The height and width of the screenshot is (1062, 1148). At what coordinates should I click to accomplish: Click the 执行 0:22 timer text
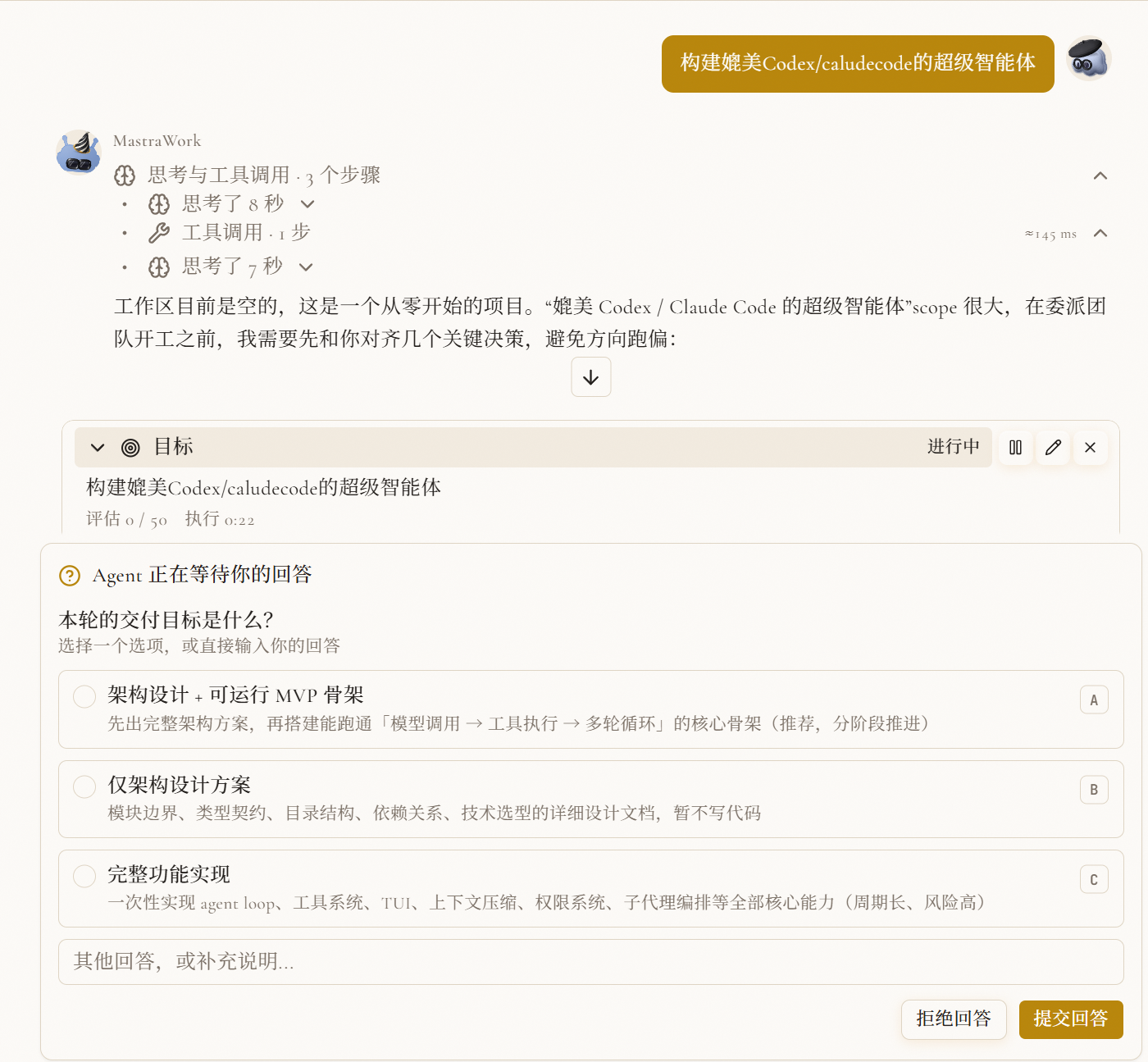(220, 519)
